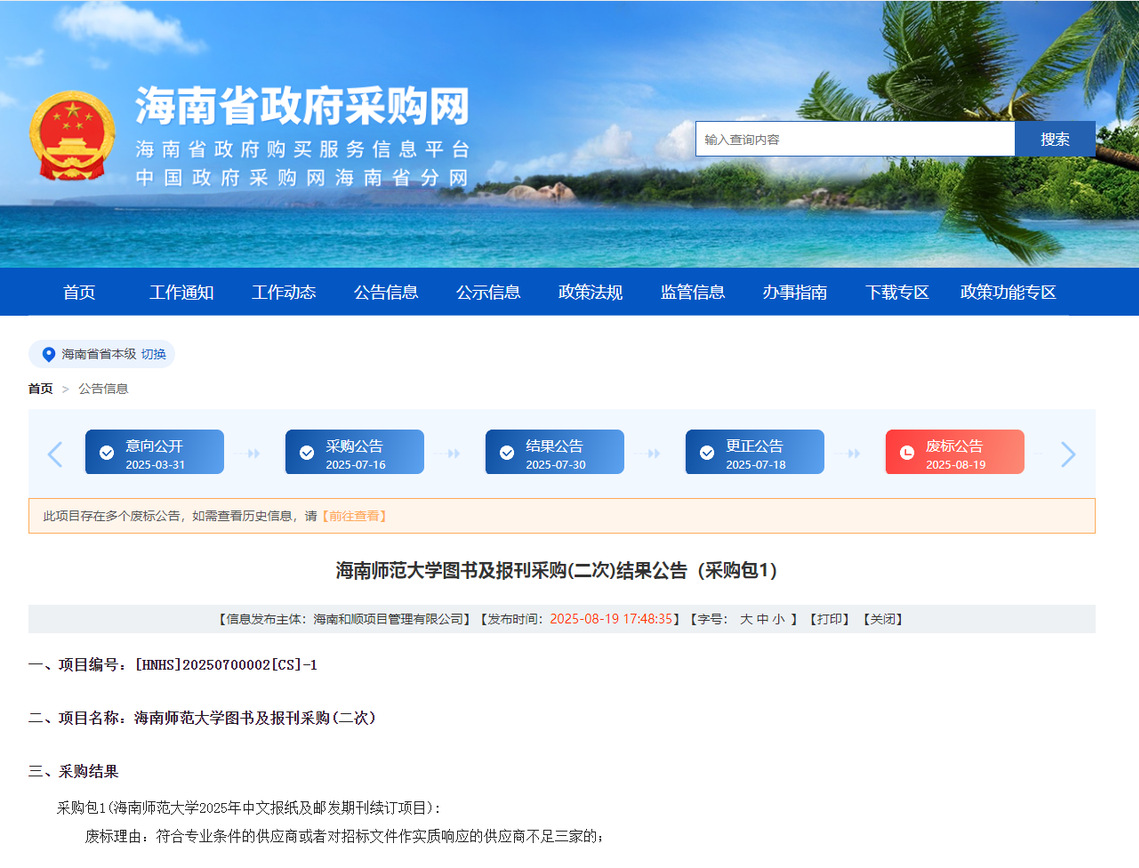
Task: Select the red 废标公告 step
Action: (x=954, y=453)
